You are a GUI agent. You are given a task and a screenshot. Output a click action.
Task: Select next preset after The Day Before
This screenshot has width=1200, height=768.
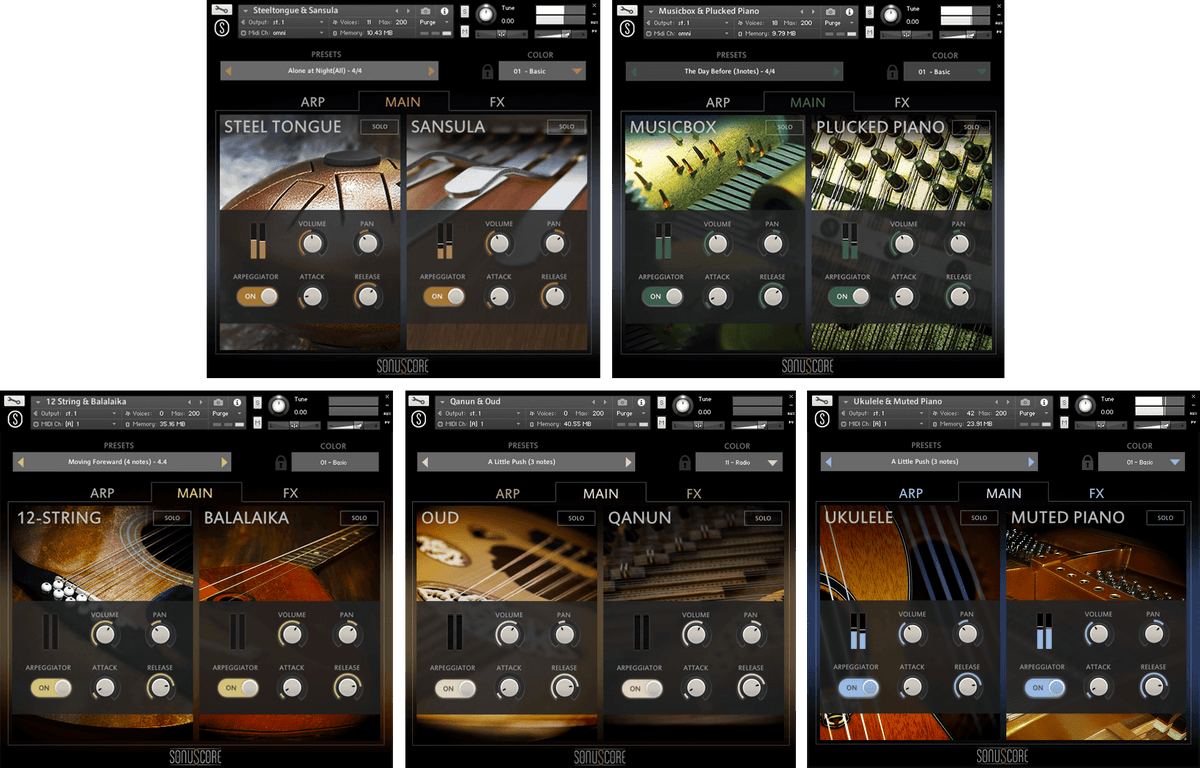click(837, 72)
